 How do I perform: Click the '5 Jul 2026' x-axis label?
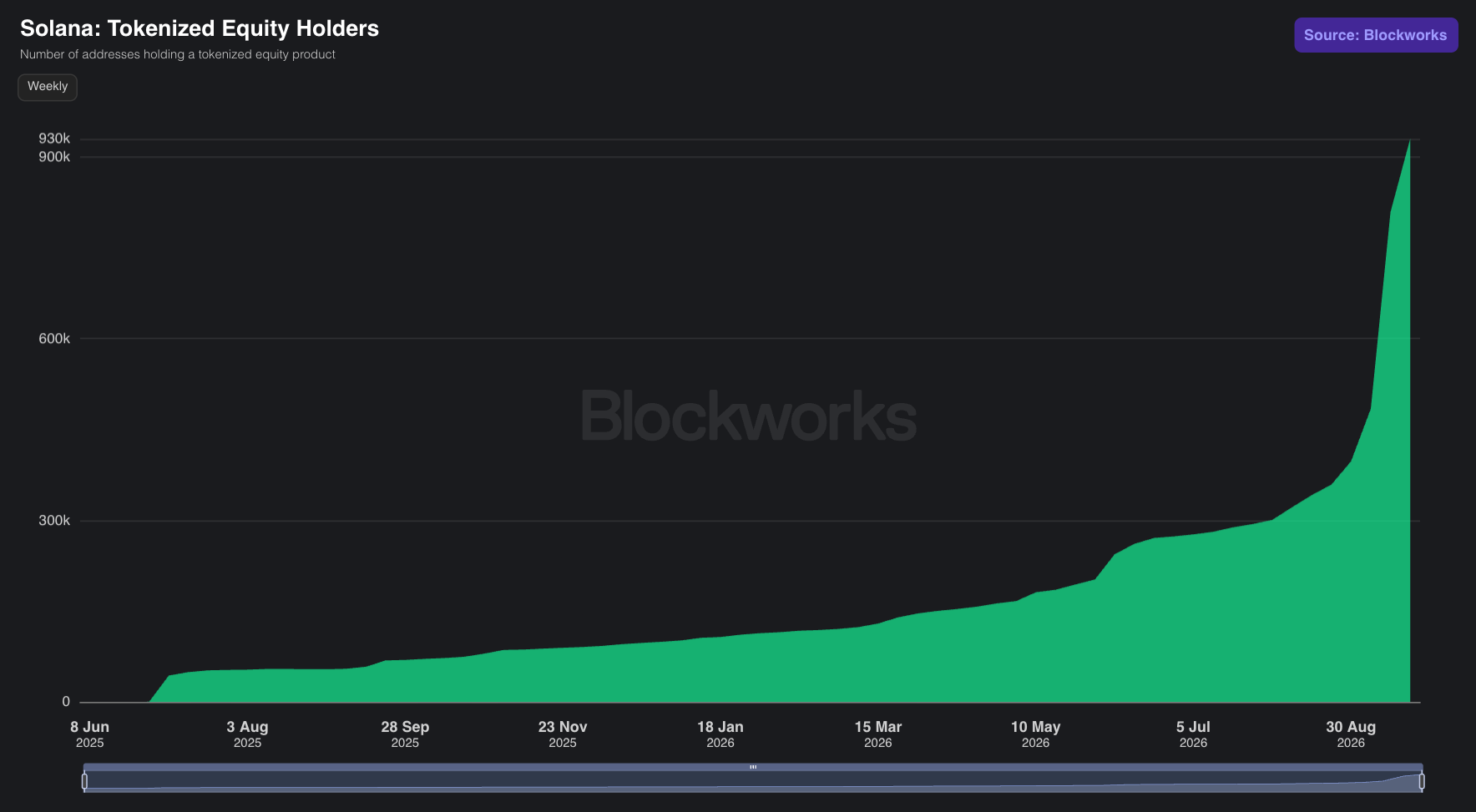(x=1193, y=734)
